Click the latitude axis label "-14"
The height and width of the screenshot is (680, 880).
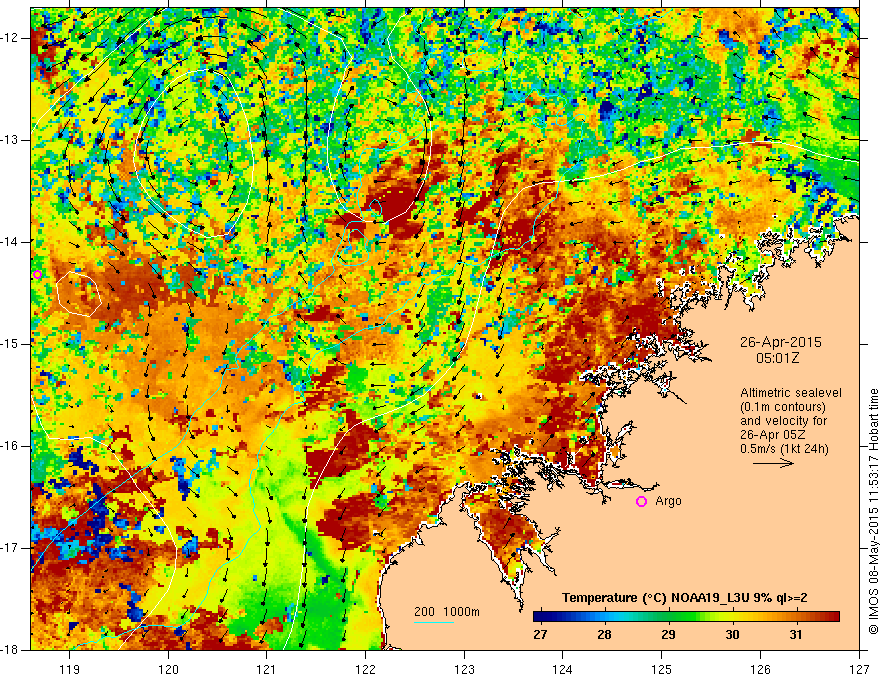[x=11, y=242]
